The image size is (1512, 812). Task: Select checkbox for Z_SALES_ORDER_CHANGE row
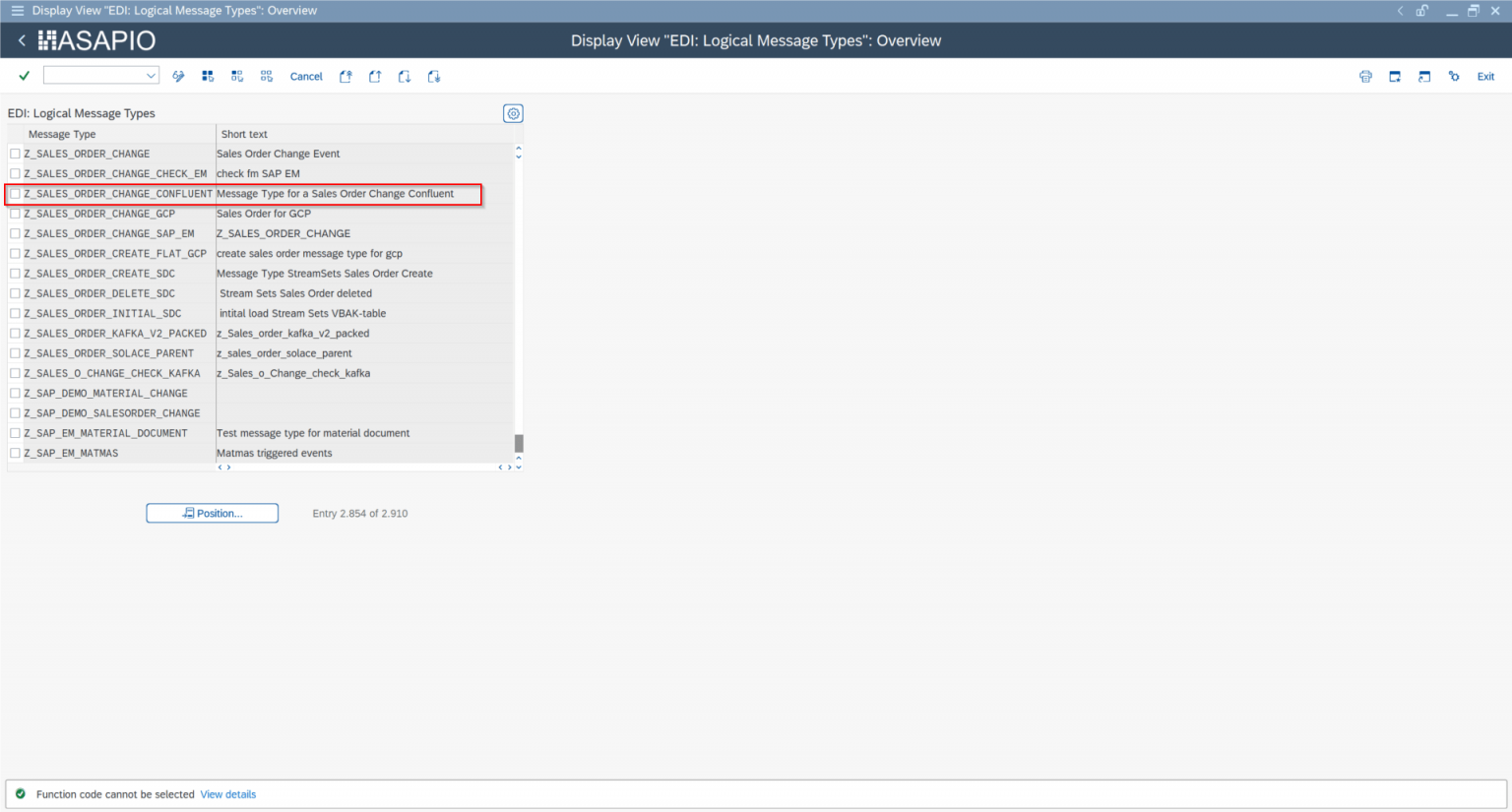tap(15, 154)
